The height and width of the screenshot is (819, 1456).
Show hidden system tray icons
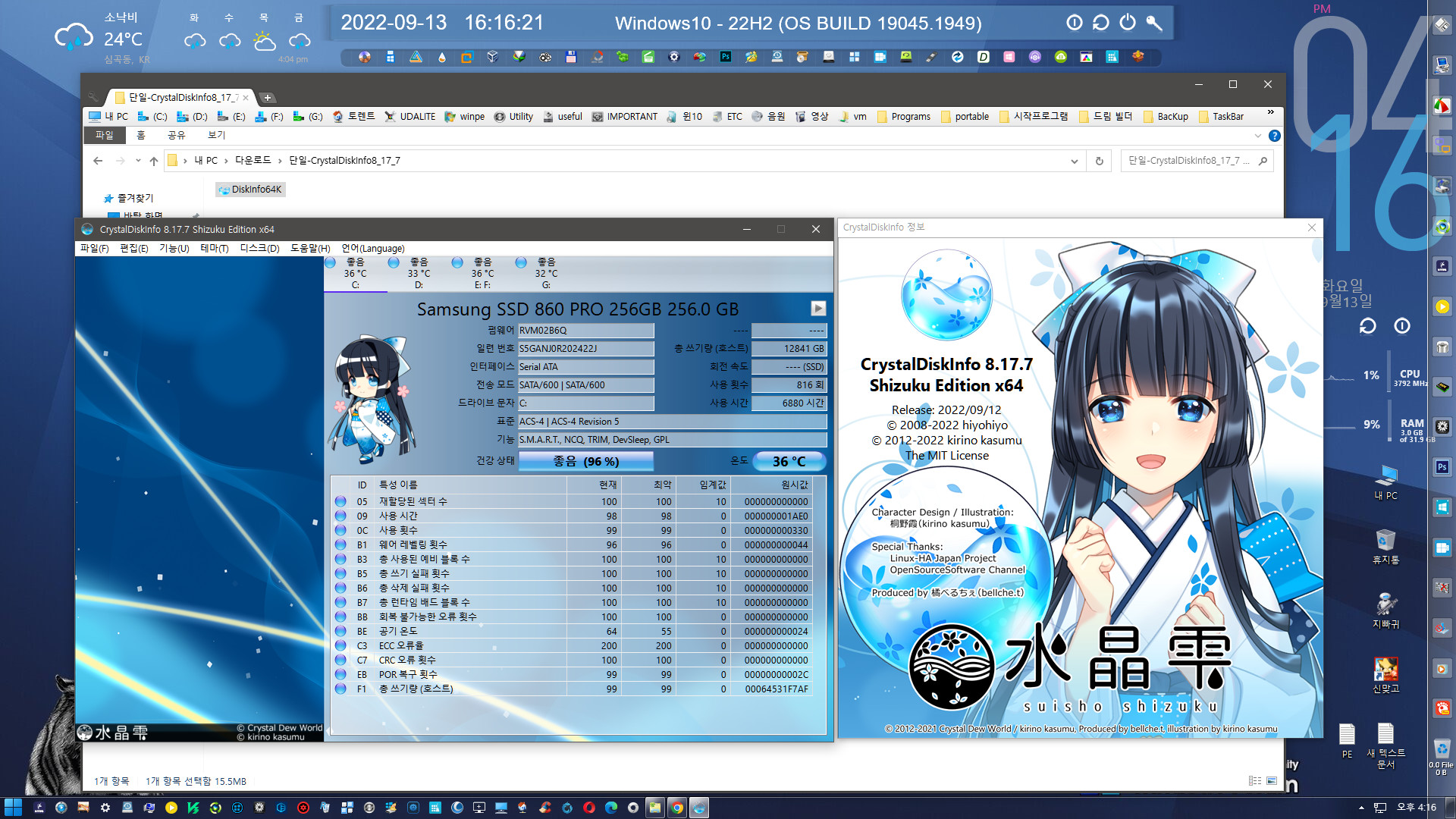click(1361, 808)
